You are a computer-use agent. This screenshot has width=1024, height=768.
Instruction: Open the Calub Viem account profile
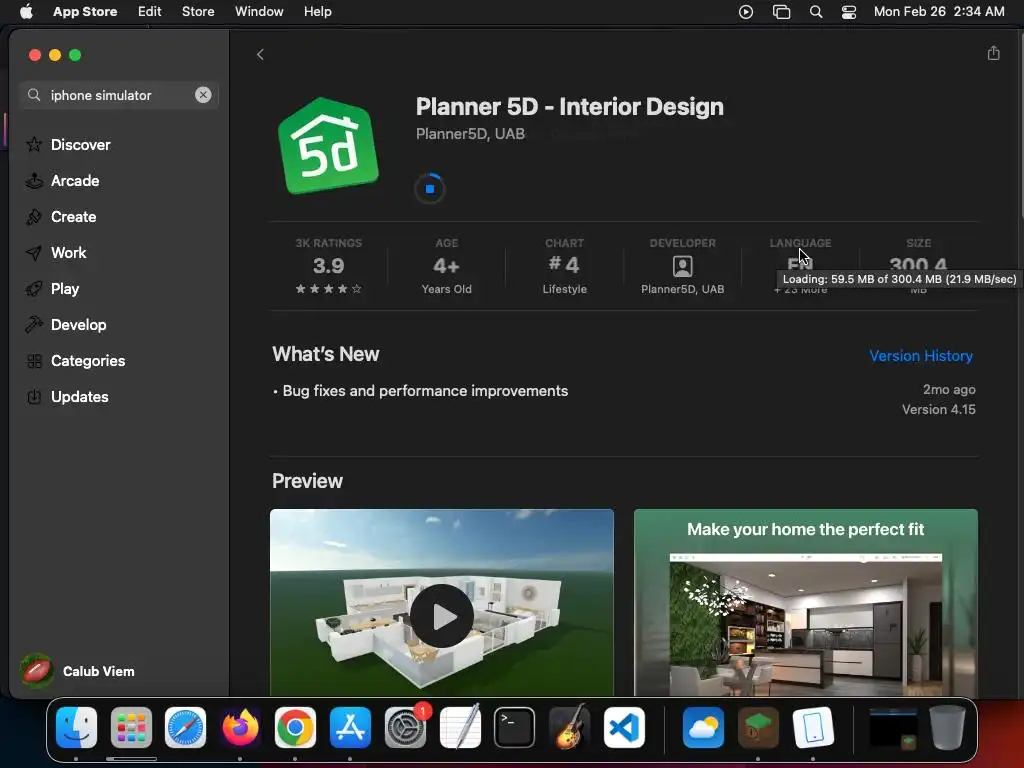78,671
